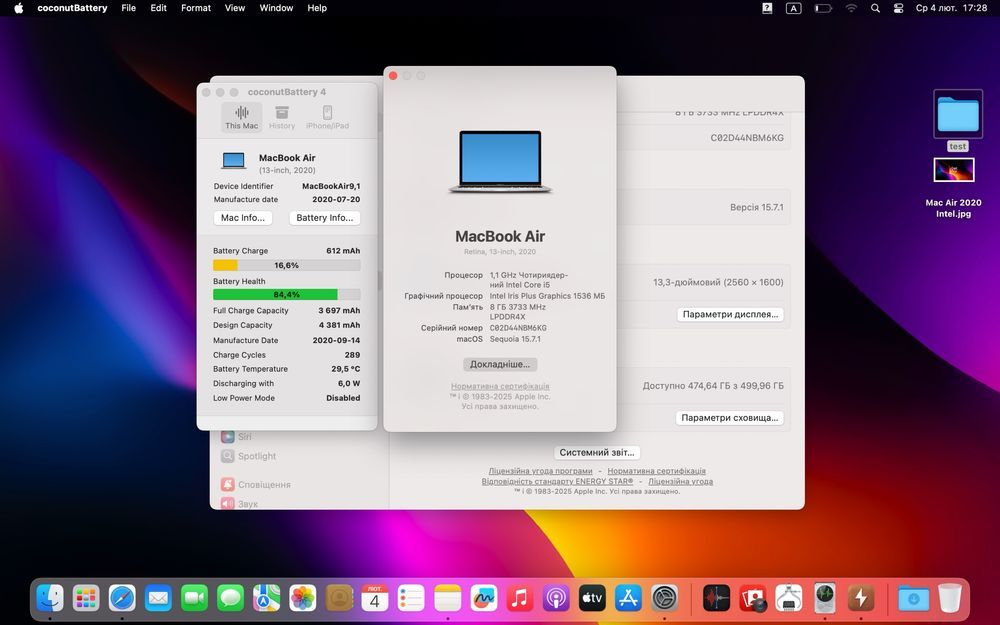The image size is (1000, 625).
Task: Open Системний звіт... in System Settings
Action: pyautogui.click(x=597, y=452)
